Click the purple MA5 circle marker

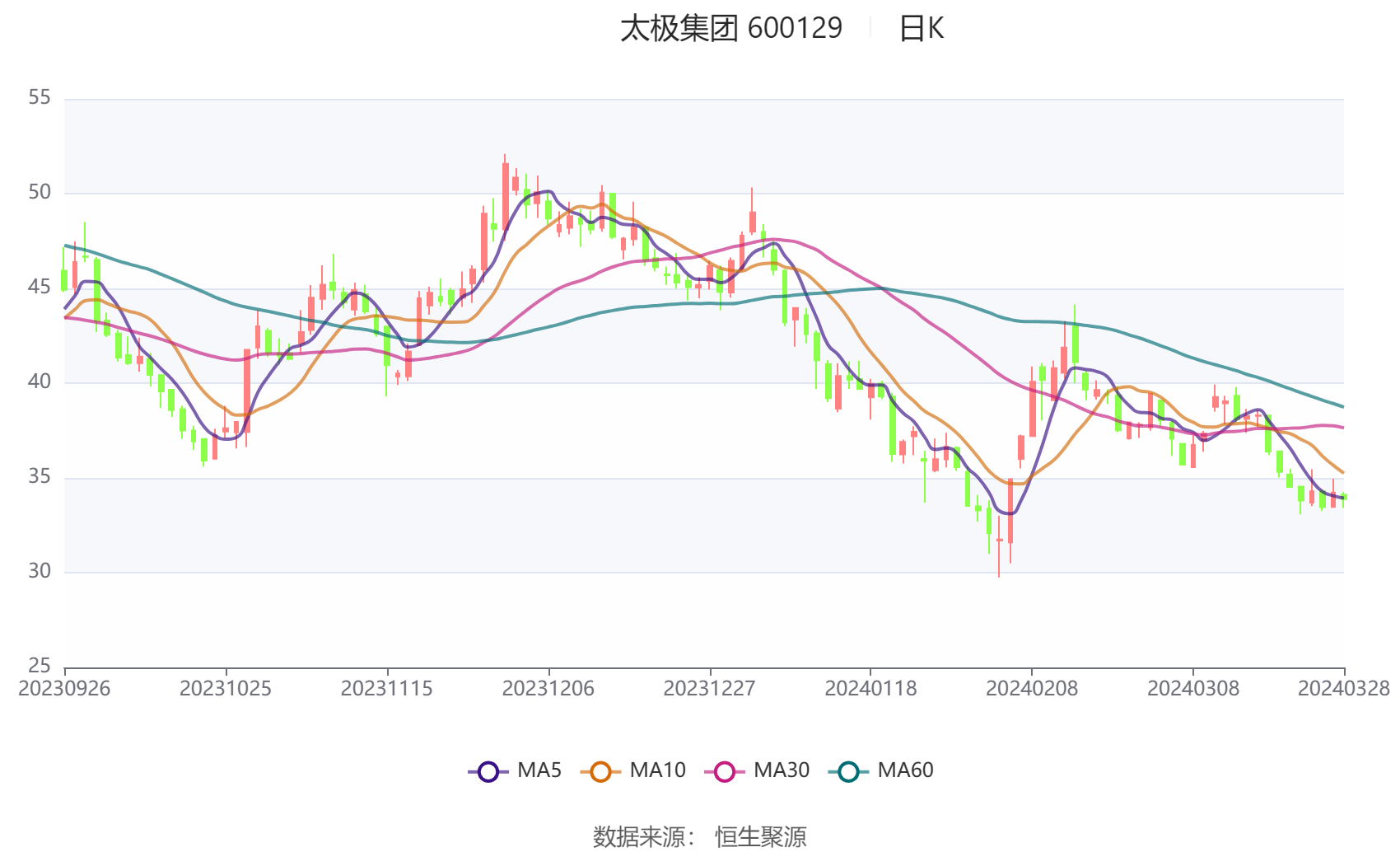pos(488,771)
